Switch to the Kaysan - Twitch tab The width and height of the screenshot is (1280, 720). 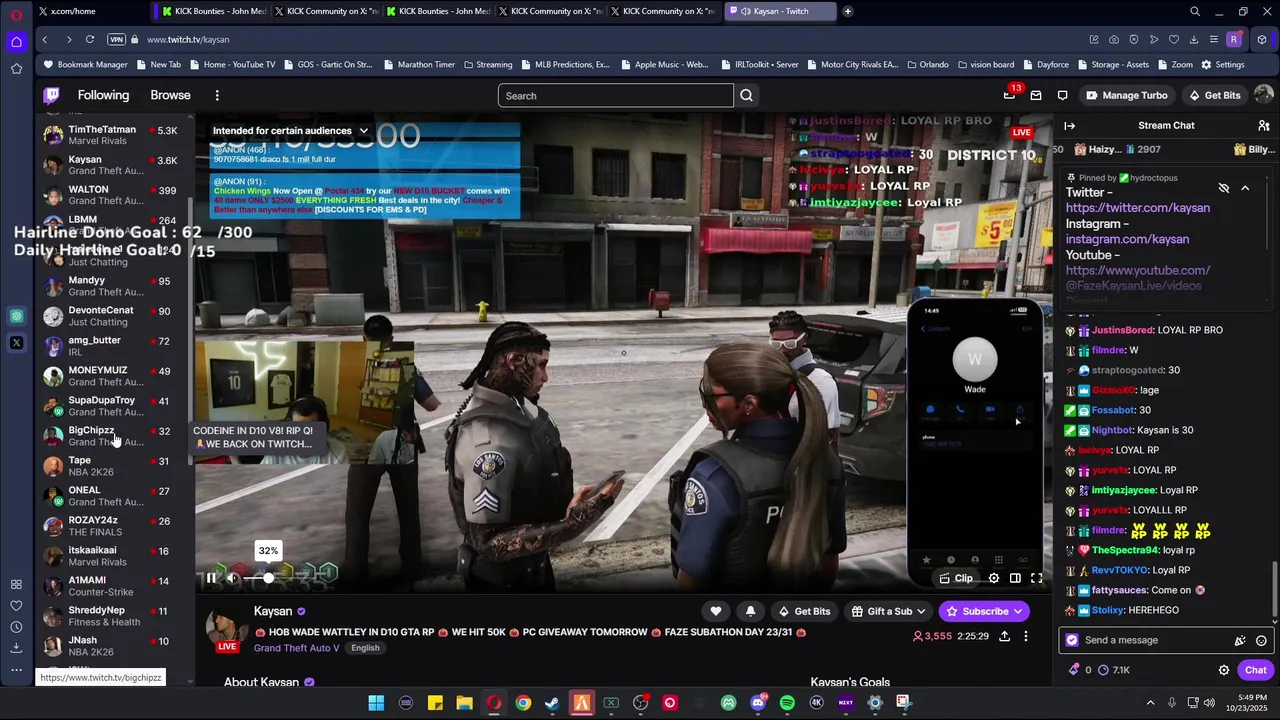(780, 11)
